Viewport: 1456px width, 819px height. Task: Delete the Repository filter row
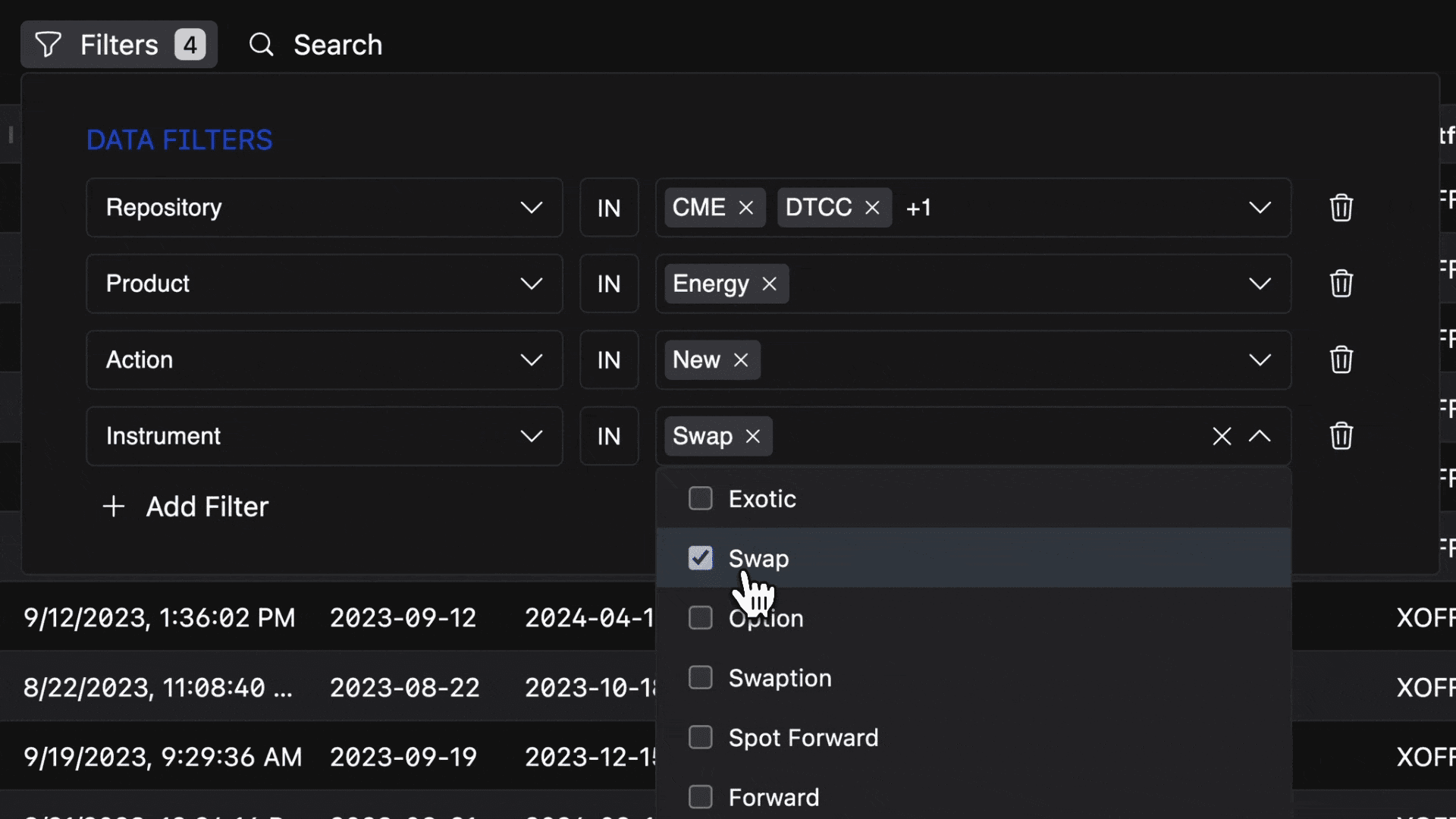1341,208
